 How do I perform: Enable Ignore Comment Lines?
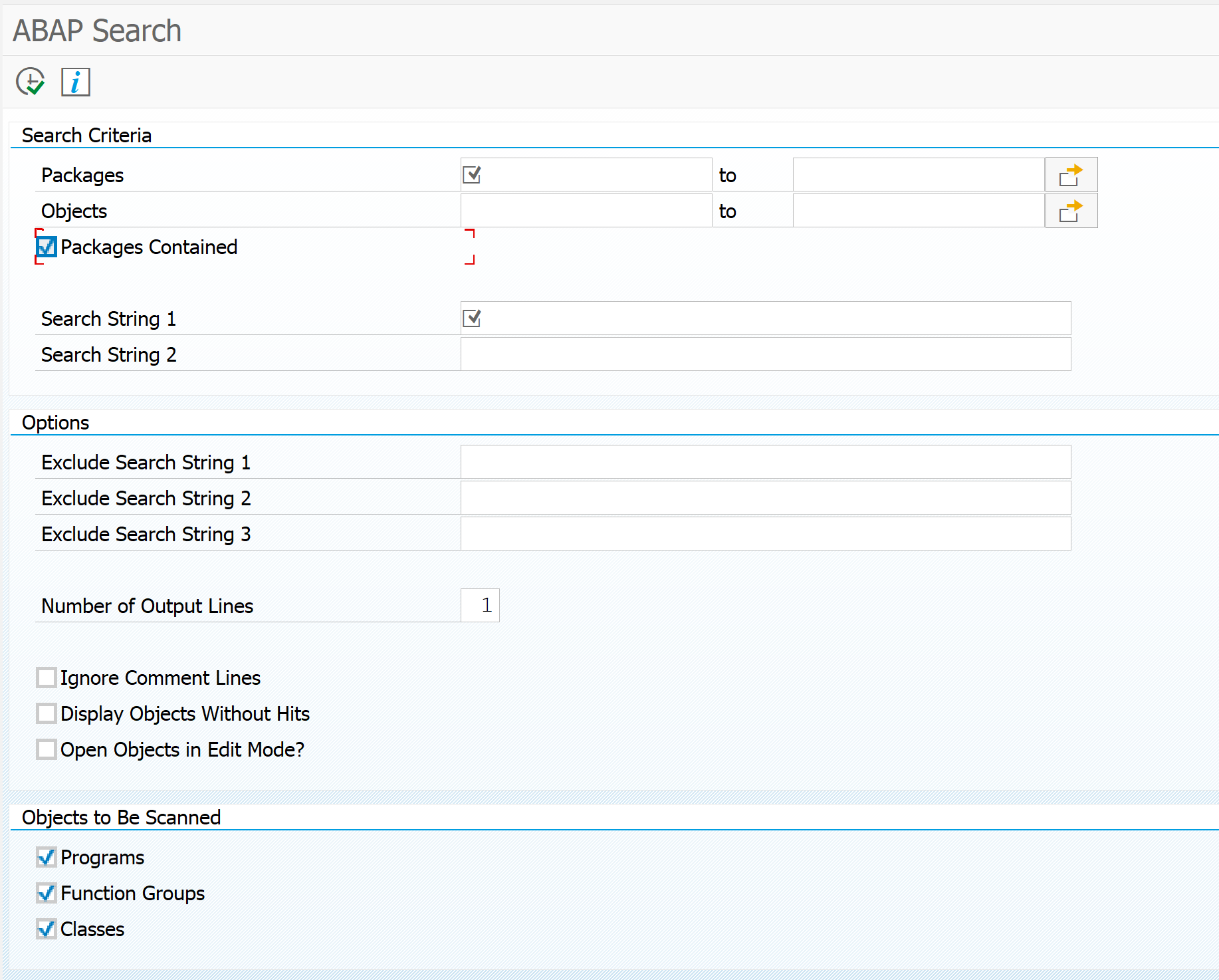(46, 677)
